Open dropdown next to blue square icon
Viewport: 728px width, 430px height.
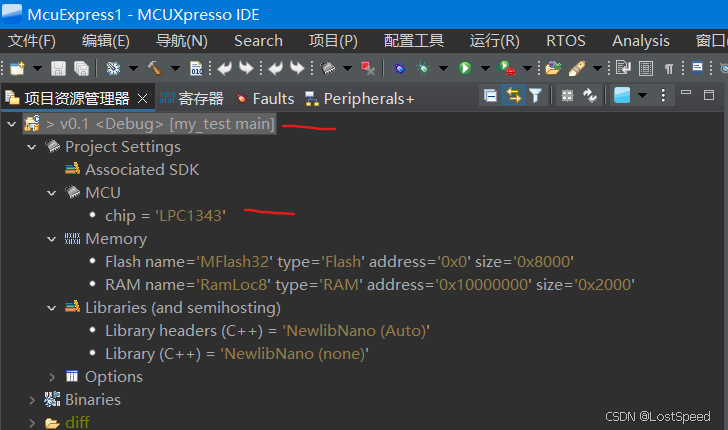tap(643, 96)
